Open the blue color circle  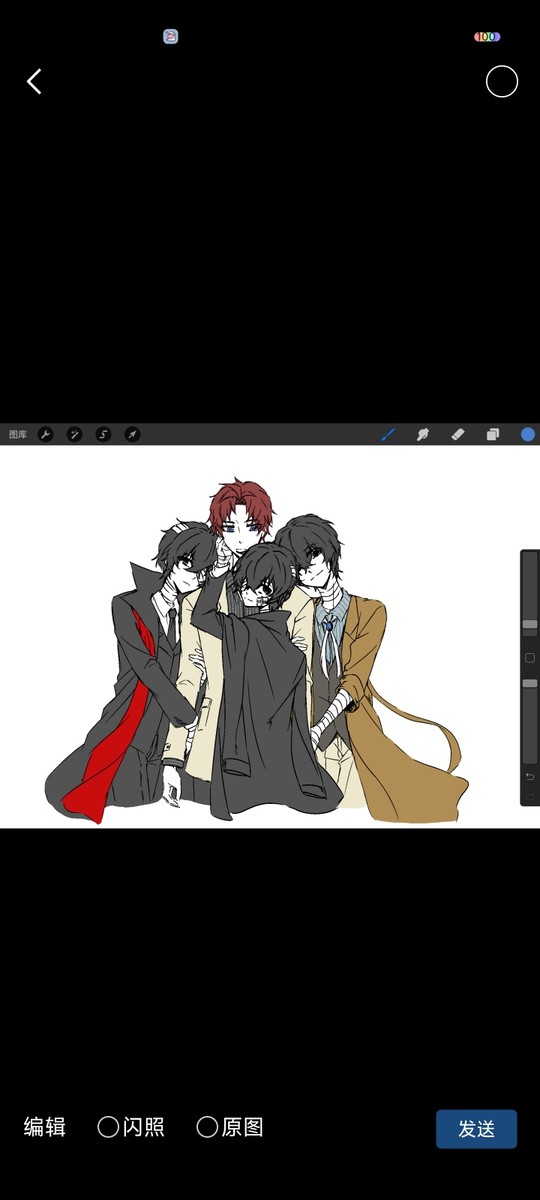528,434
